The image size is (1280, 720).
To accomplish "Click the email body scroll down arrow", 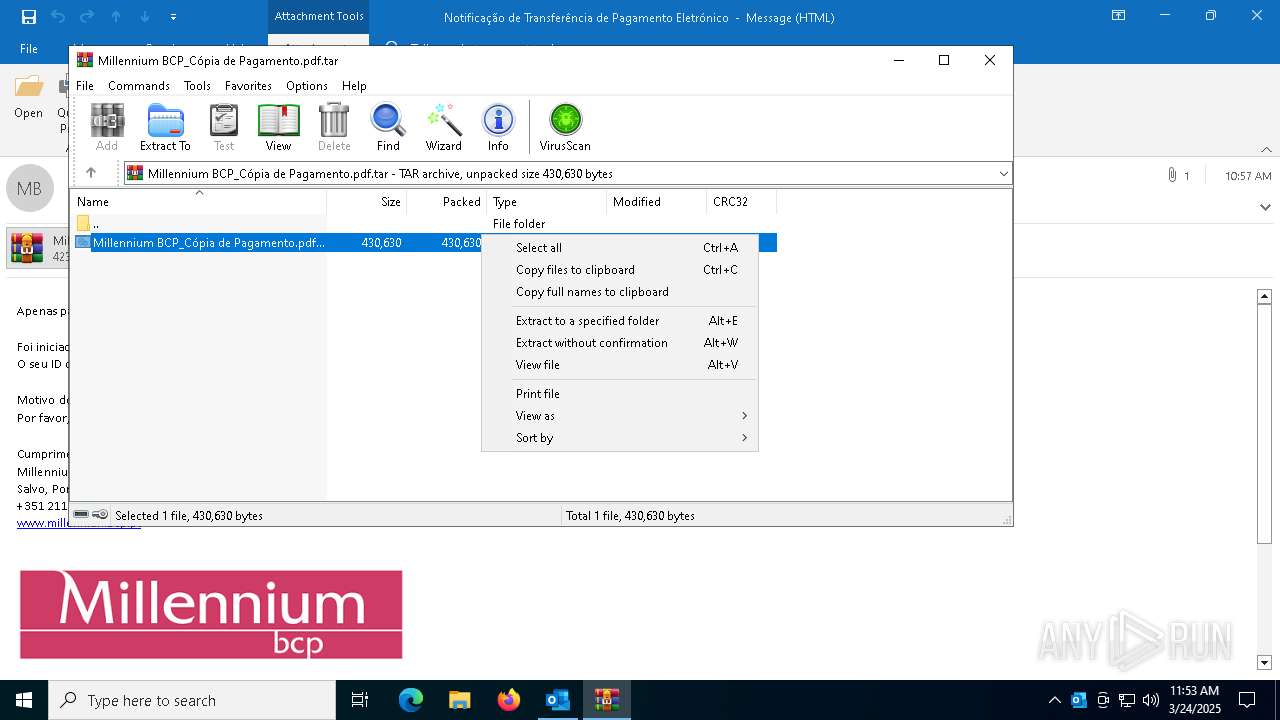I will [1264, 662].
